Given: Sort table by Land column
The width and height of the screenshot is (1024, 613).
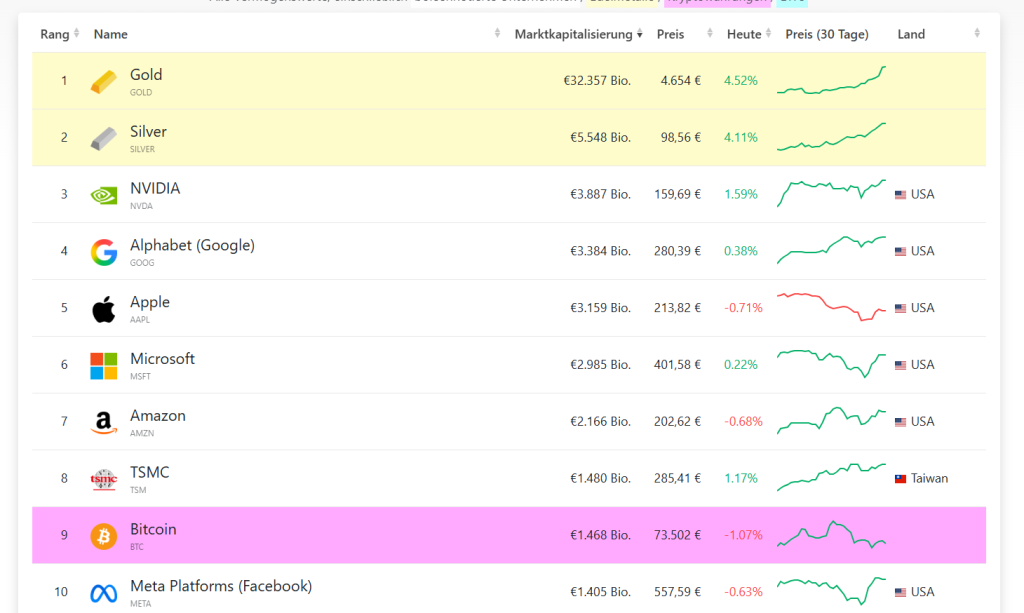Looking at the screenshot, I should point(911,34).
